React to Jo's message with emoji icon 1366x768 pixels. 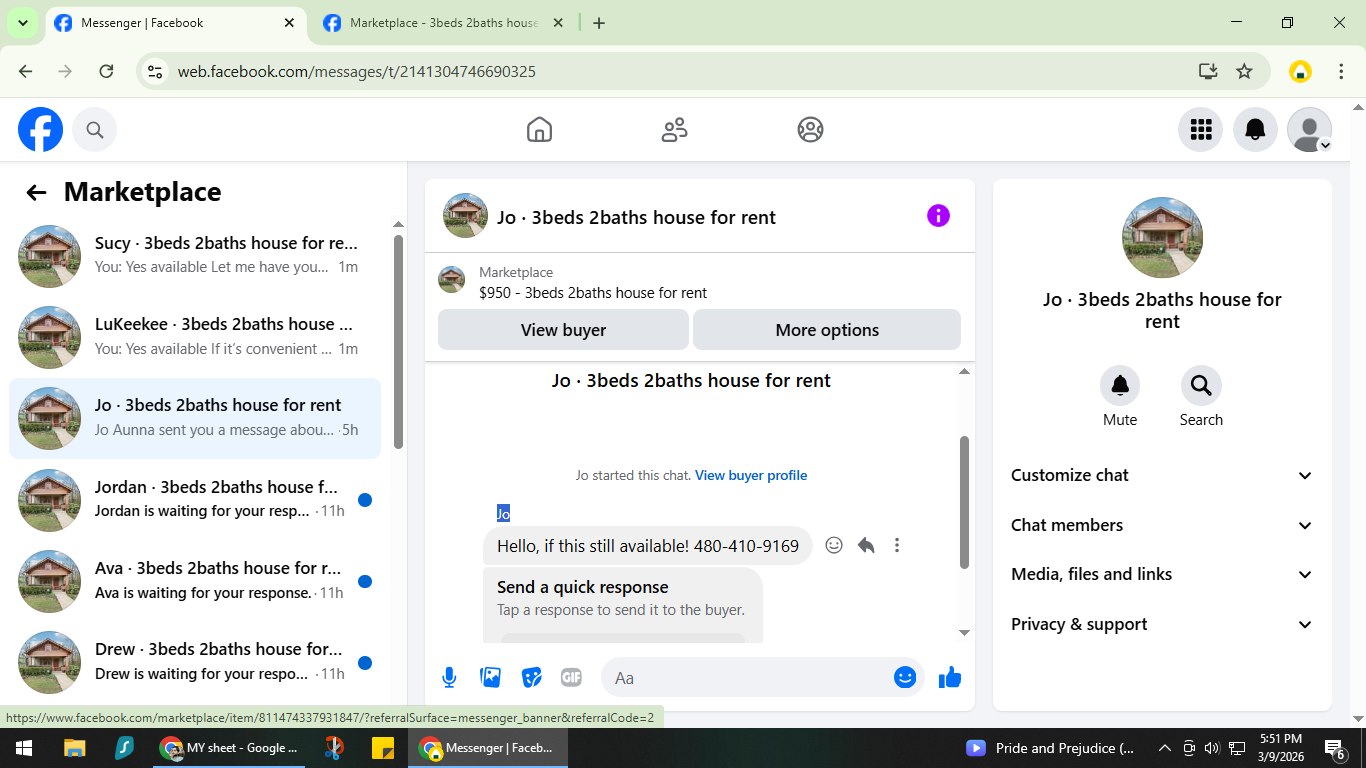834,545
